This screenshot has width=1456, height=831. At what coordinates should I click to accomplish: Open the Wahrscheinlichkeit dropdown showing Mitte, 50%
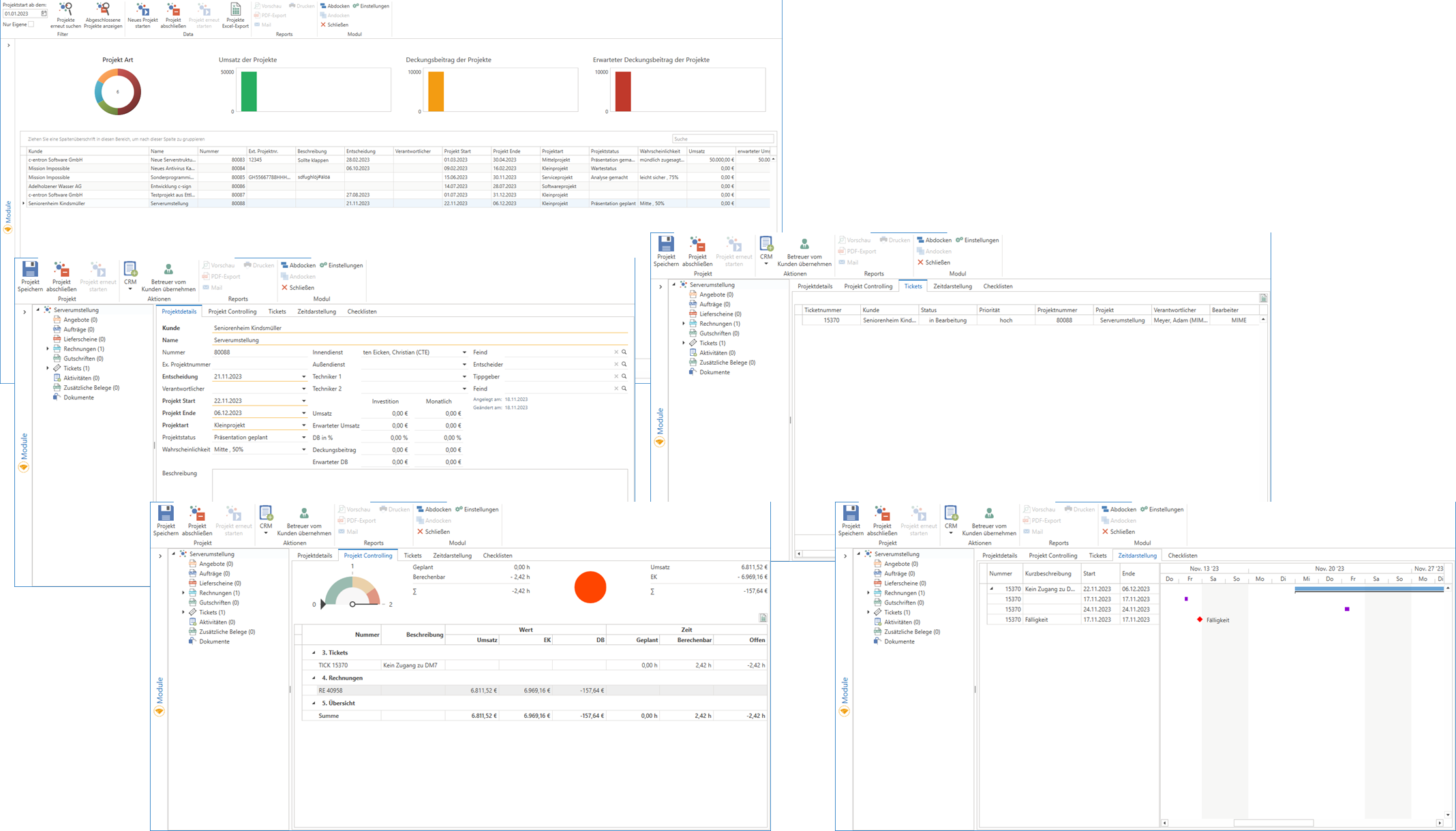click(x=304, y=450)
